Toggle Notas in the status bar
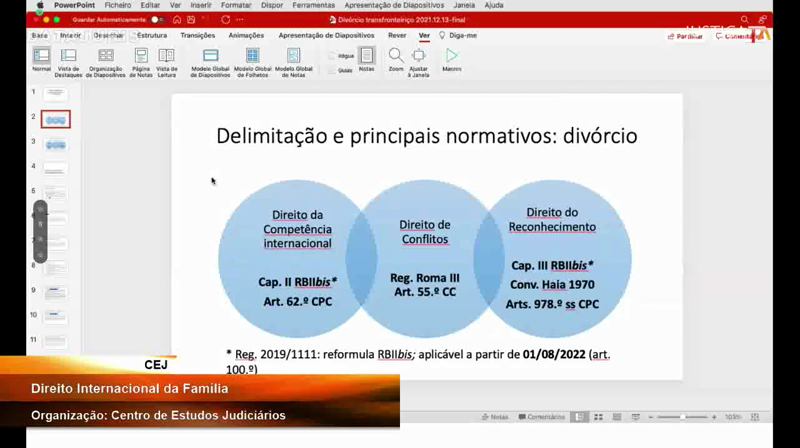This screenshot has height=448, width=800. coord(495,417)
